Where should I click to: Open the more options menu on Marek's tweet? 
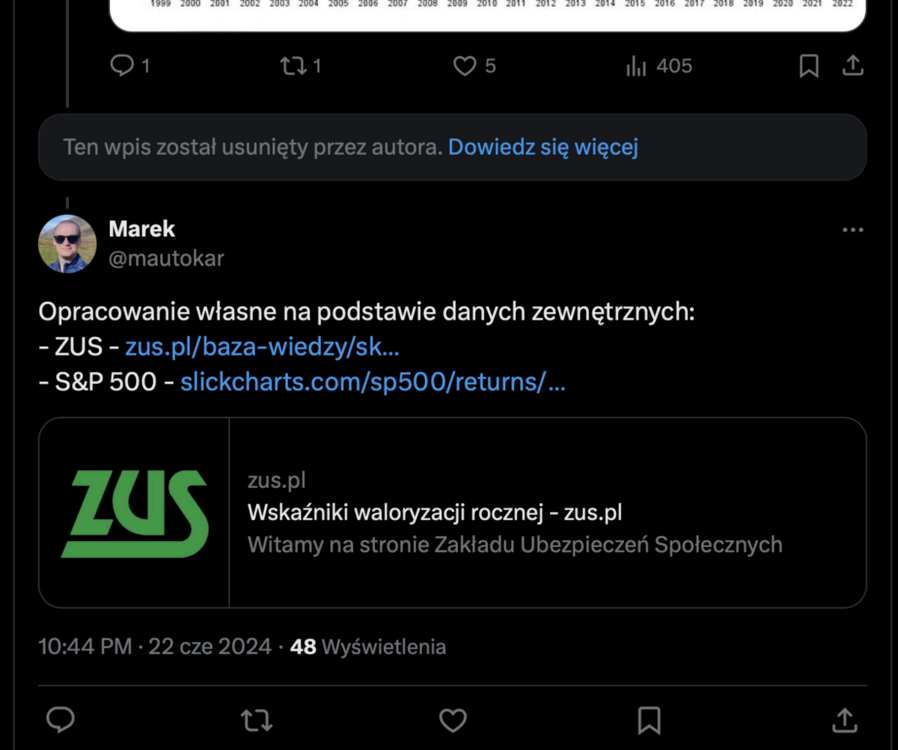853,229
